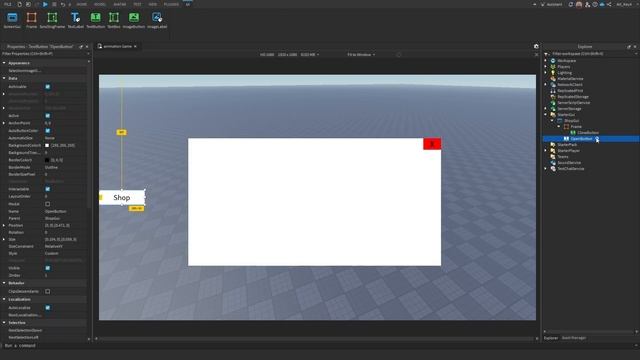The image size is (640, 360).
Task: Click the Explorer filter funnel icon
Action: point(547,53)
